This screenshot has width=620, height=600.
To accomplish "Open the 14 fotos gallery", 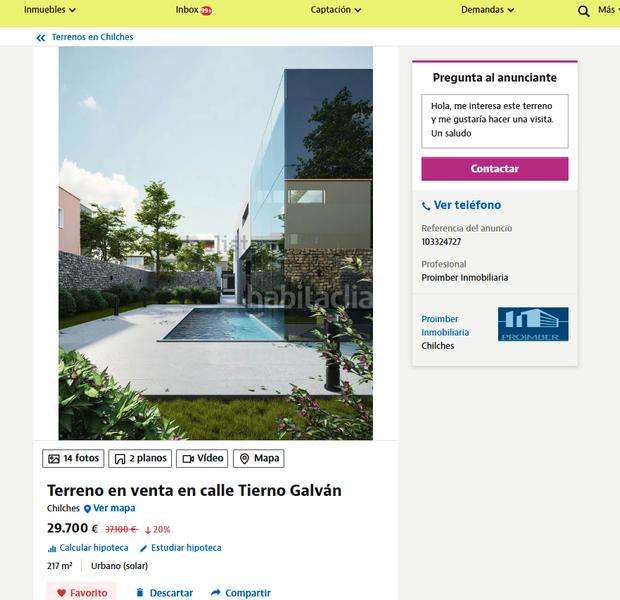I will coord(73,458).
